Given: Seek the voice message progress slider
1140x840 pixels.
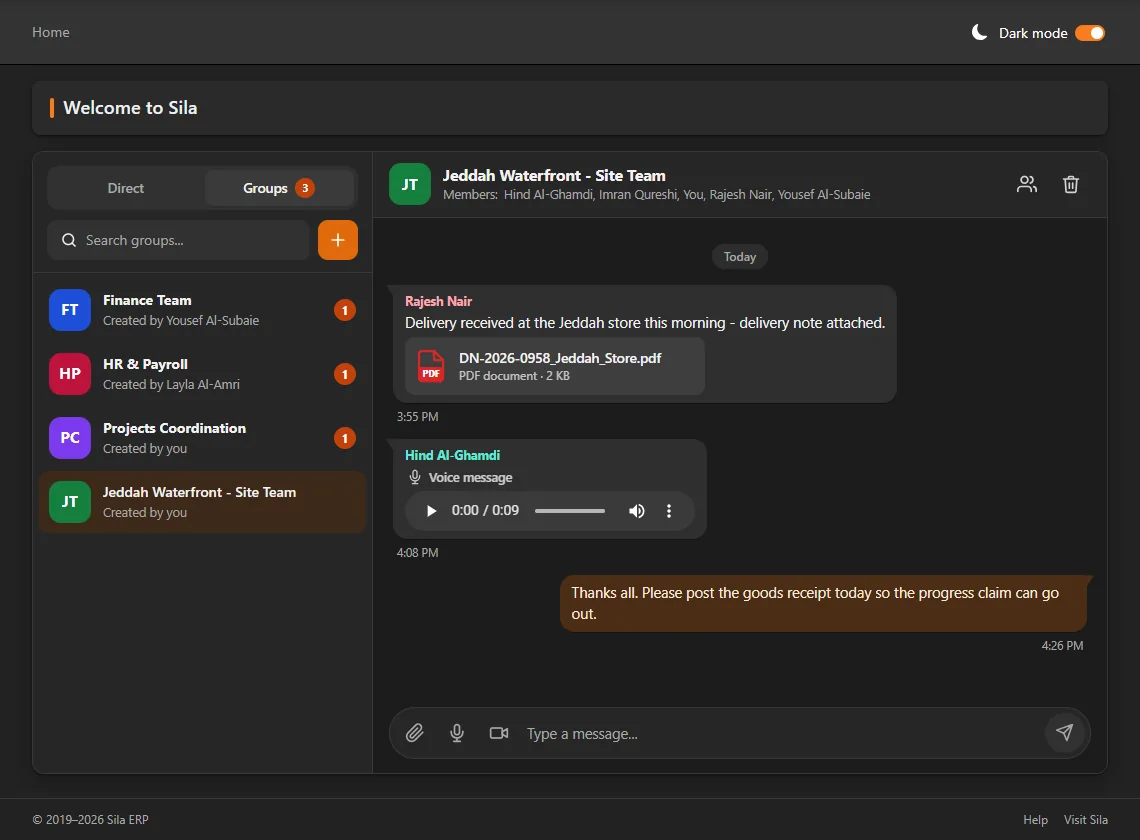Looking at the screenshot, I should coord(570,511).
